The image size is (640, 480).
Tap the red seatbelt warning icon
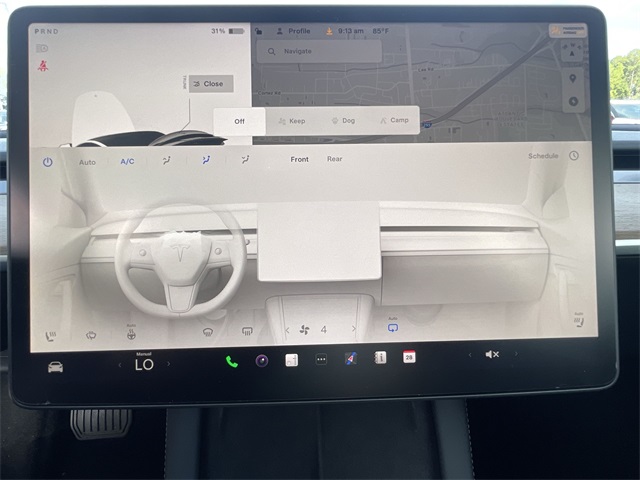[x=43, y=66]
